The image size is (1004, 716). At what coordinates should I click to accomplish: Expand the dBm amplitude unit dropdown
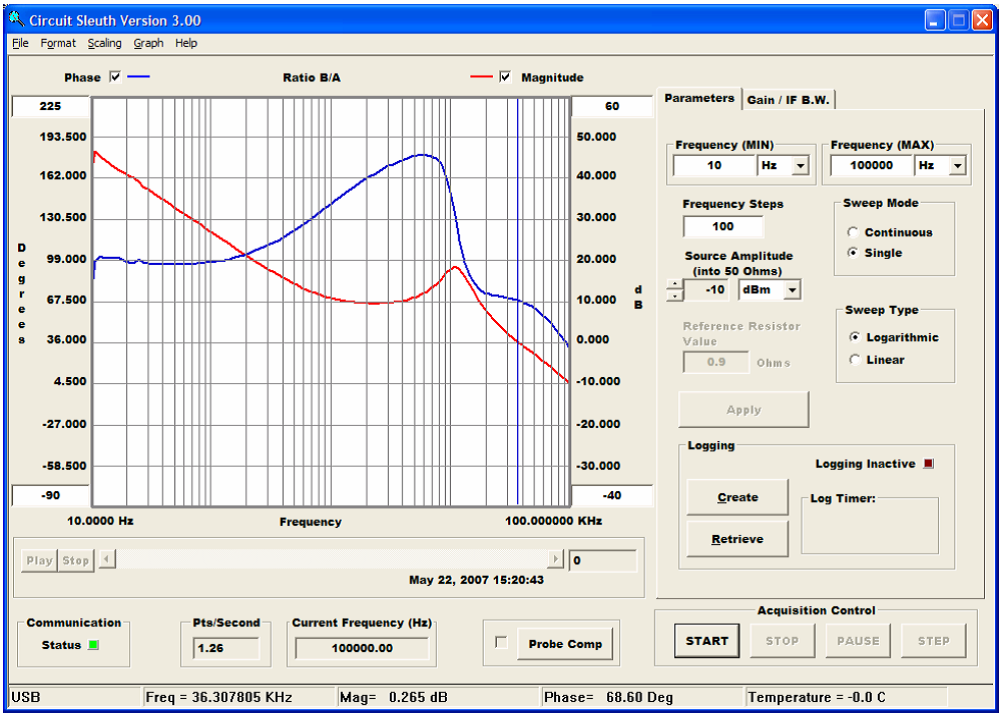point(792,290)
